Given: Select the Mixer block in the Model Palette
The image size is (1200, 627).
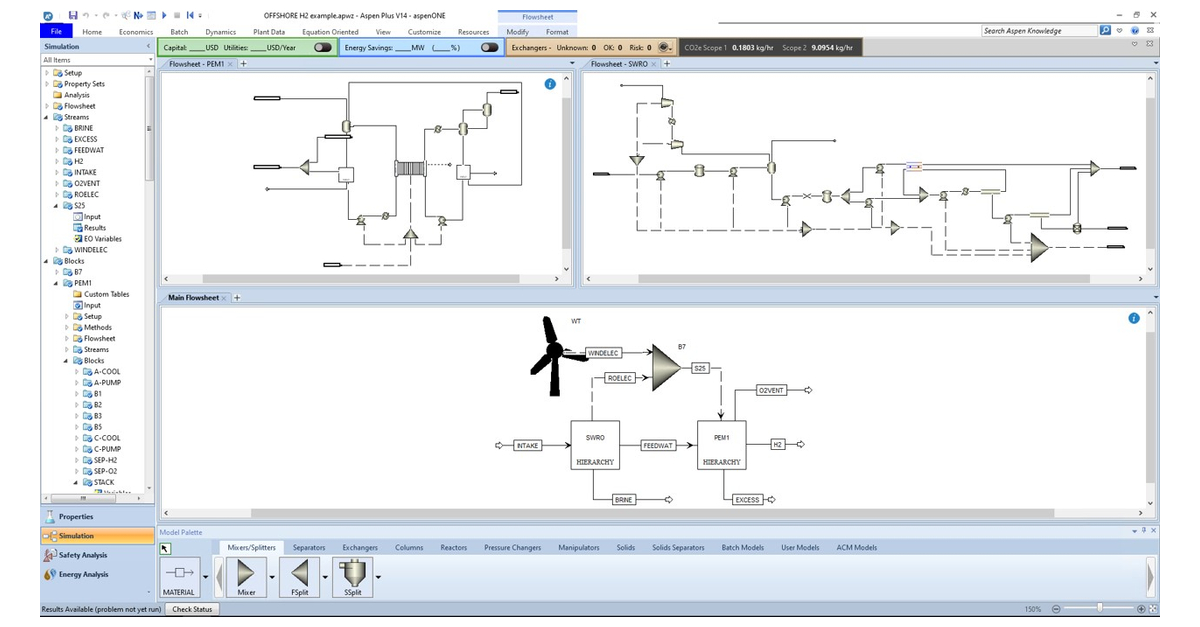Looking at the screenshot, I should pos(246,572).
